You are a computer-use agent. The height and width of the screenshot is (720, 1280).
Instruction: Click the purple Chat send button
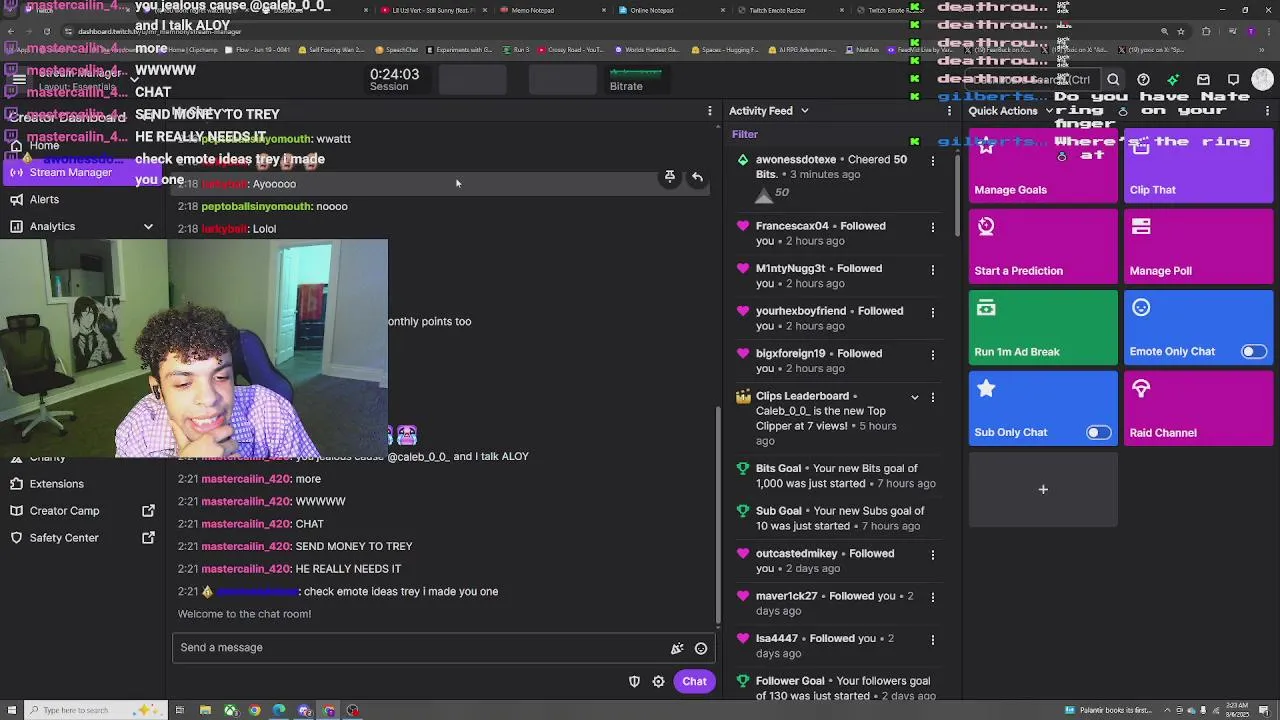pos(694,682)
